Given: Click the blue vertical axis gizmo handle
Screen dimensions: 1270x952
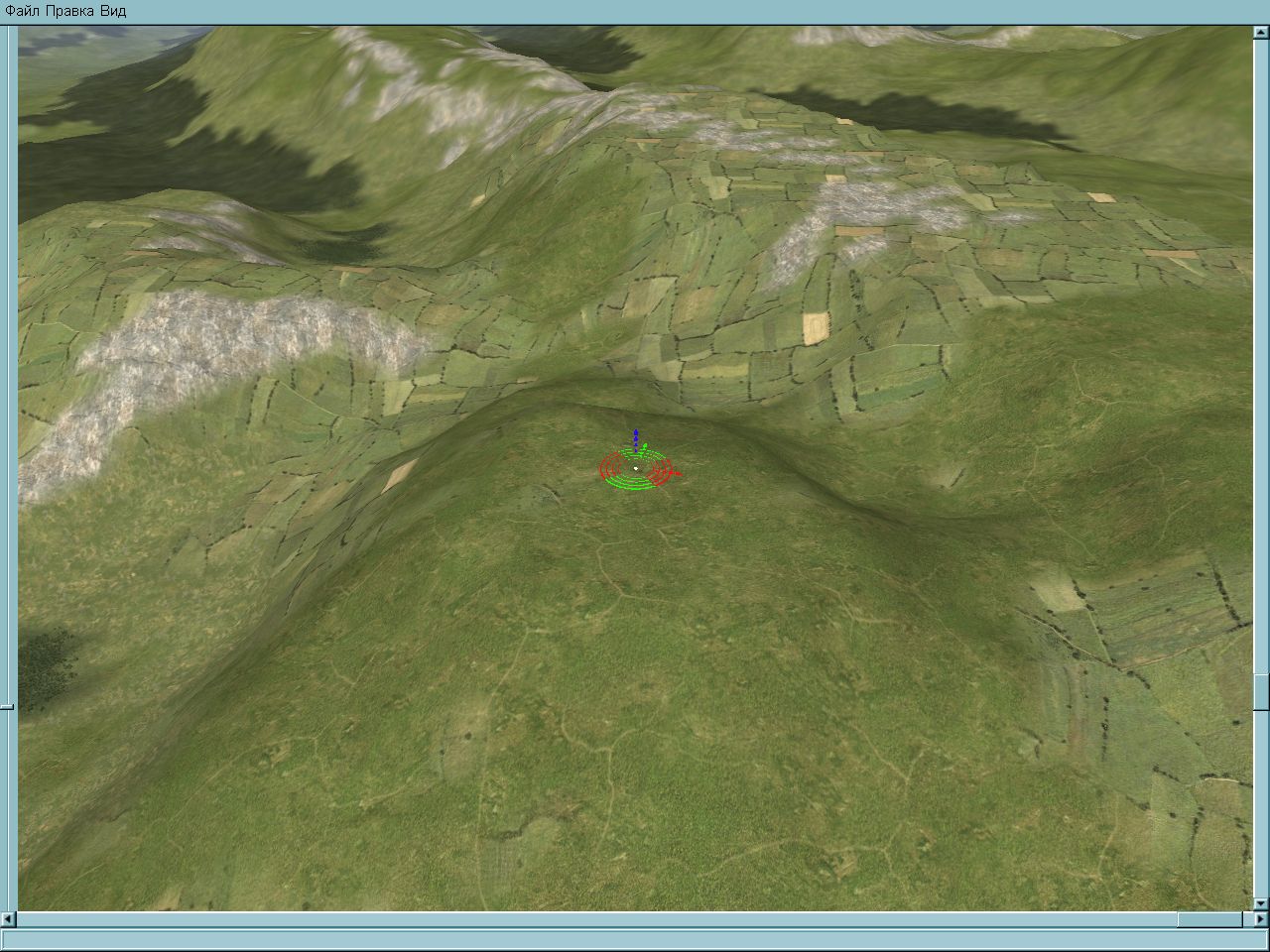Looking at the screenshot, I should (636, 441).
